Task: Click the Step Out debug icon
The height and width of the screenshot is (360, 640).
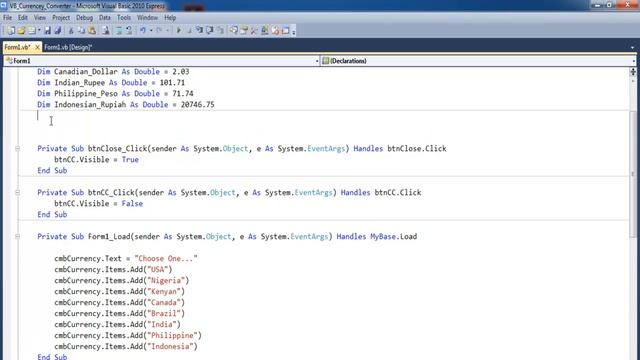Action: [220, 31]
